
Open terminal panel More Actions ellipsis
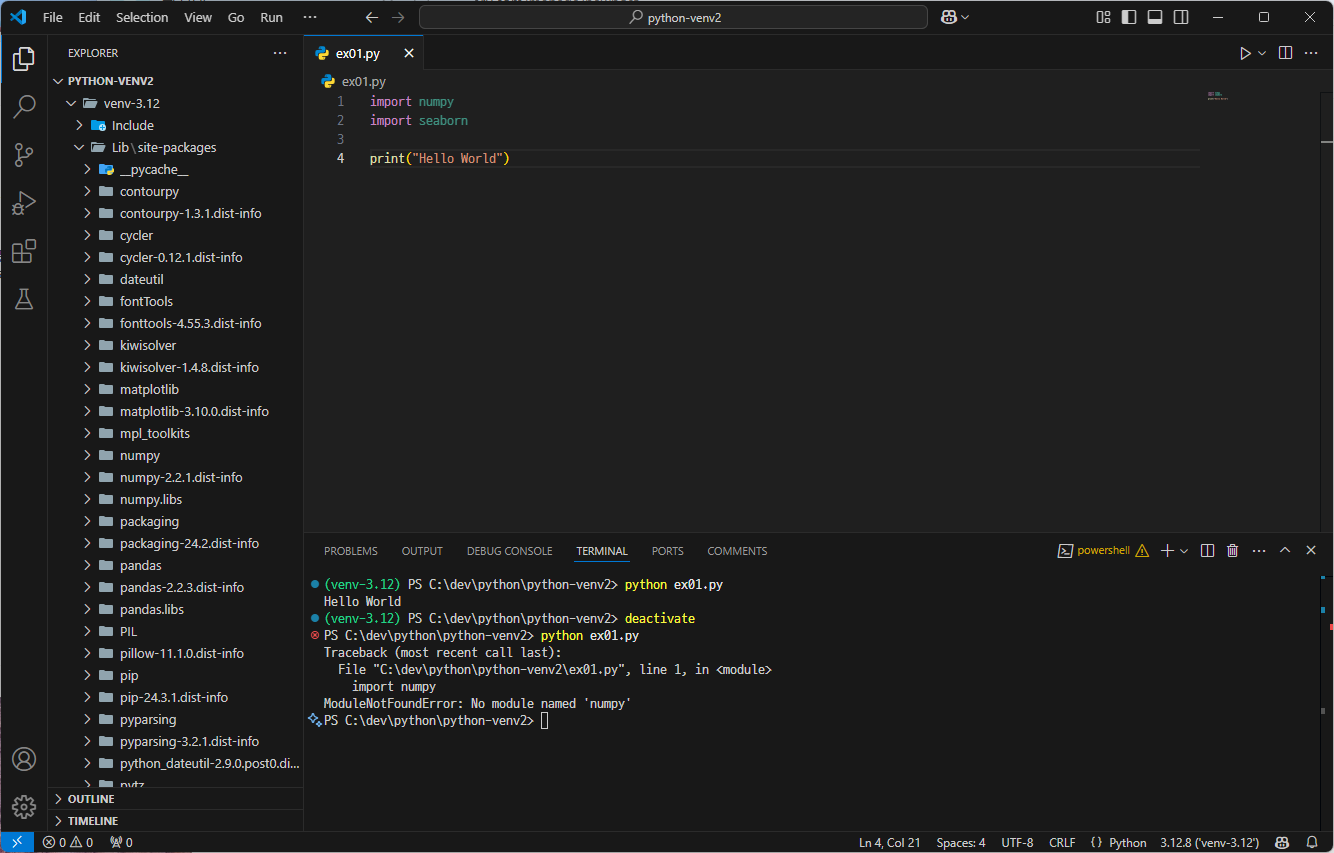[x=1259, y=551]
